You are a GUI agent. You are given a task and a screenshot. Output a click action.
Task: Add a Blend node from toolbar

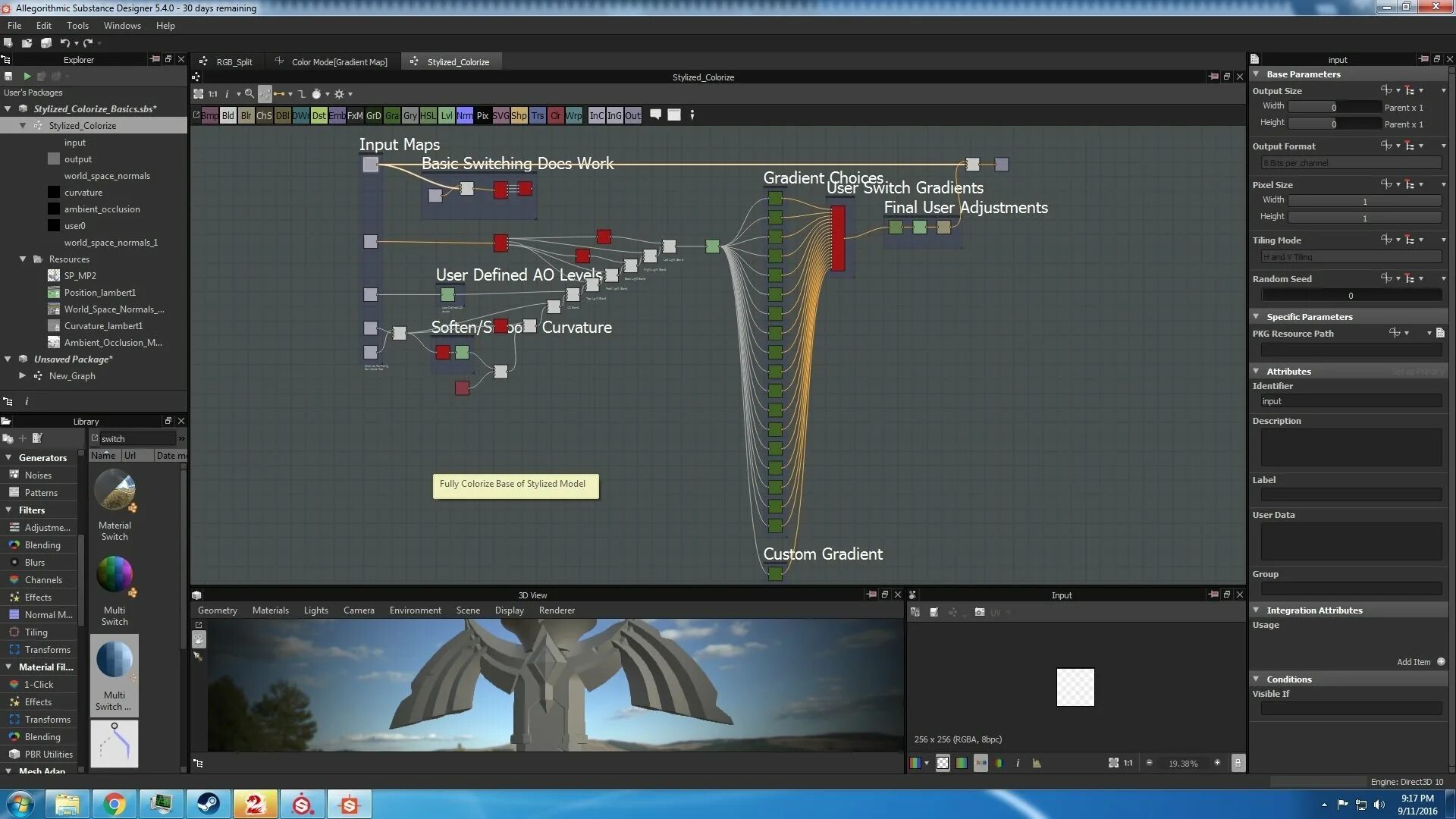[x=227, y=116]
